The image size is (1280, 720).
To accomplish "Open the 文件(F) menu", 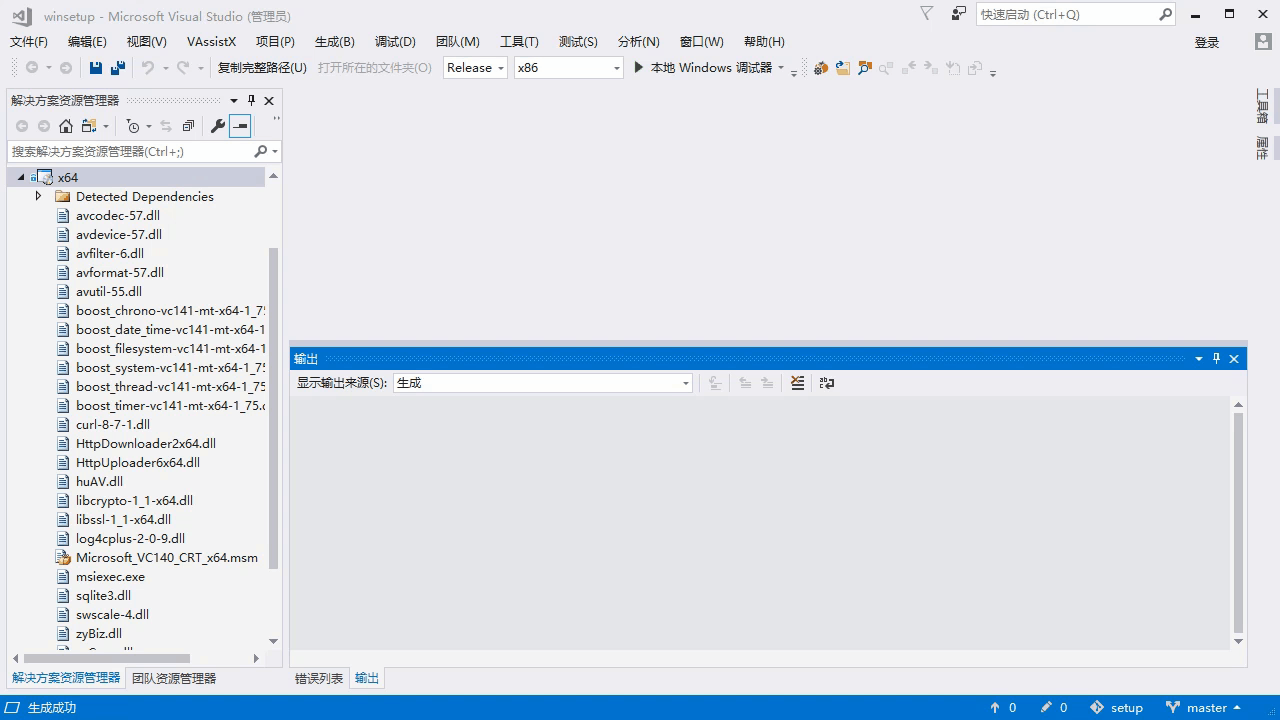I will [x=29, y=42].
